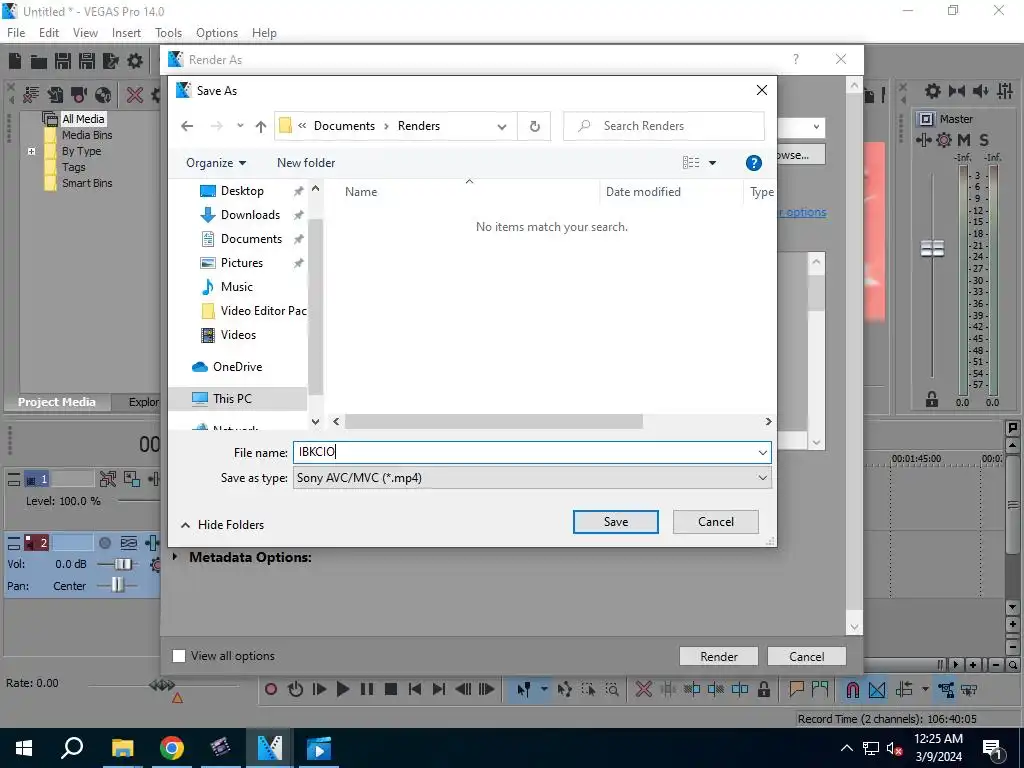Check View all options checkbox
The image size is (1024, 768).
(x=179, y=656)
